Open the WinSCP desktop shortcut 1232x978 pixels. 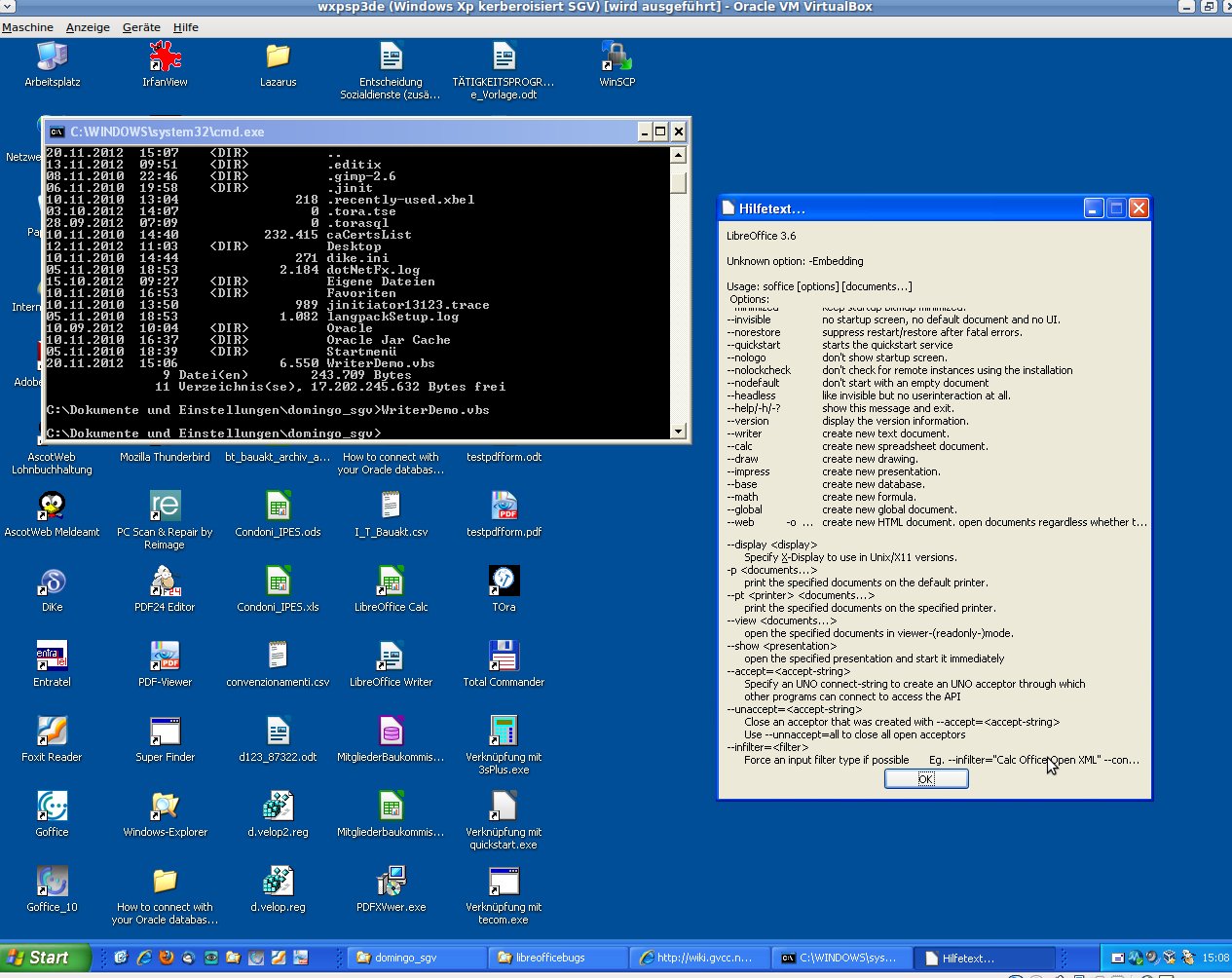pyautogui.click(x=616, y=58)
